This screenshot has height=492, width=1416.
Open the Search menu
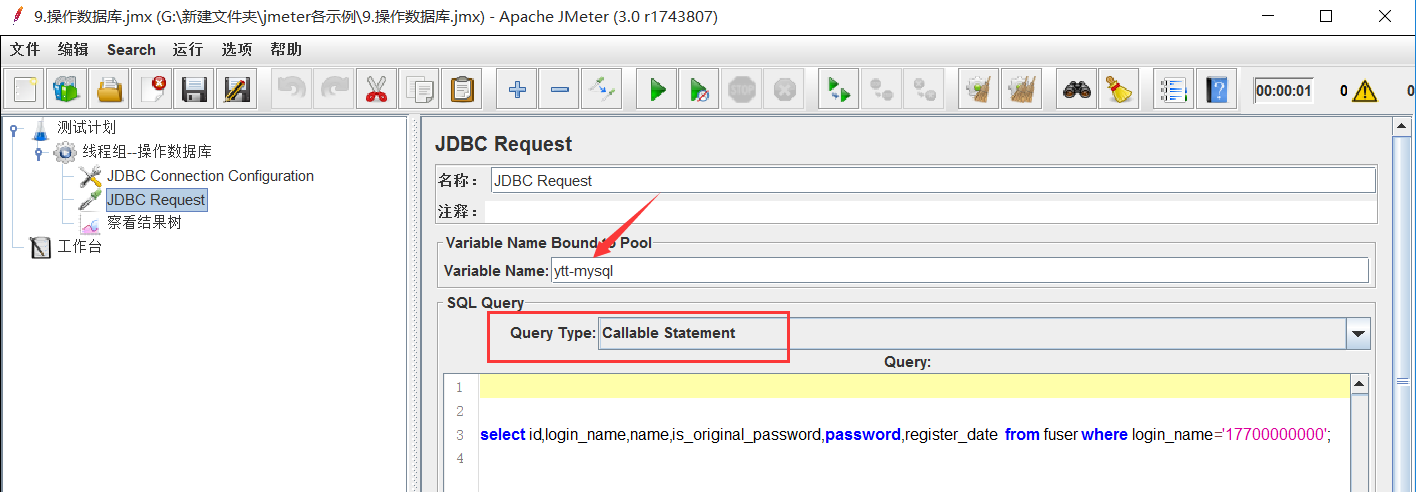click(x=131, y=49)
